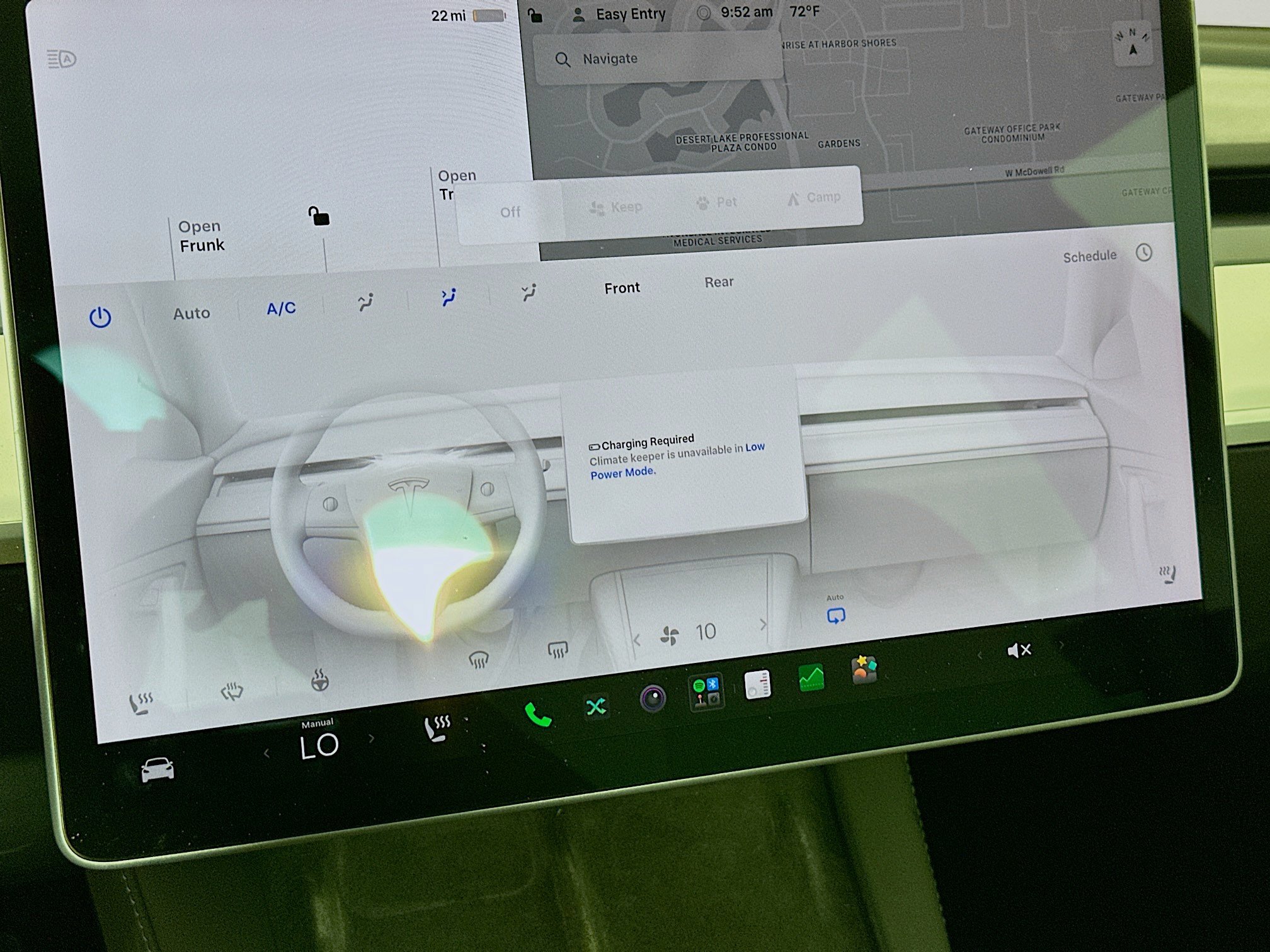Tap the bottom-bar seat heater icon
This screenshot has width=1270, height=952.
click(x=438, y=728)
